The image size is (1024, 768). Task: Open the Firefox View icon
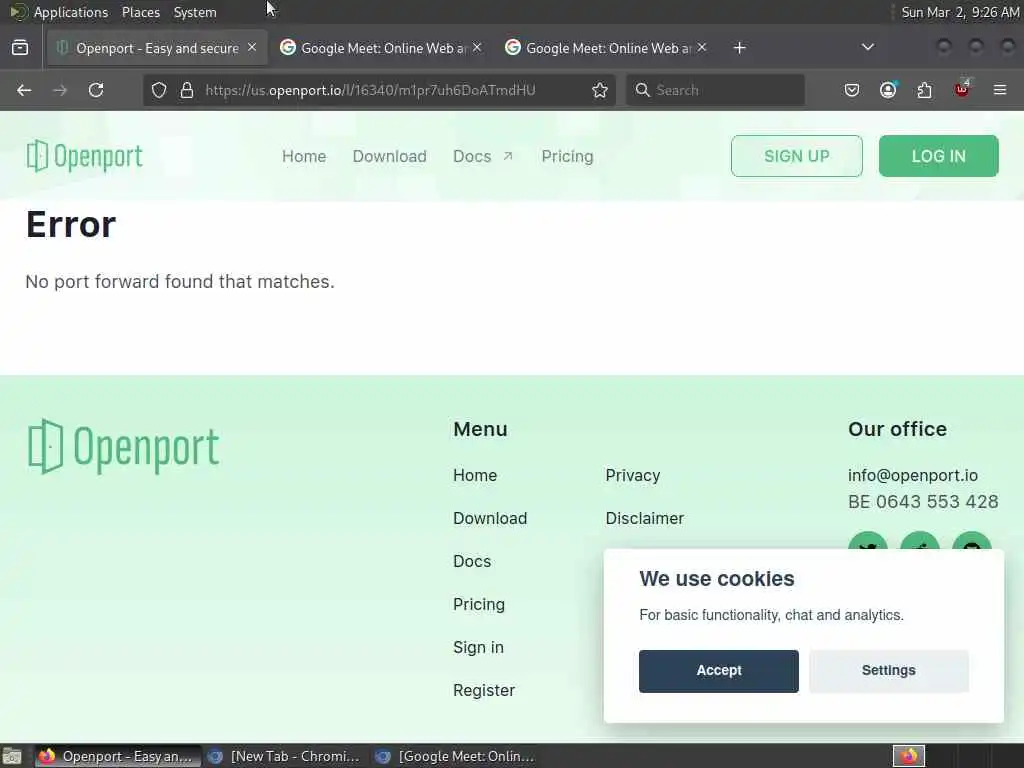click(20, 48)
